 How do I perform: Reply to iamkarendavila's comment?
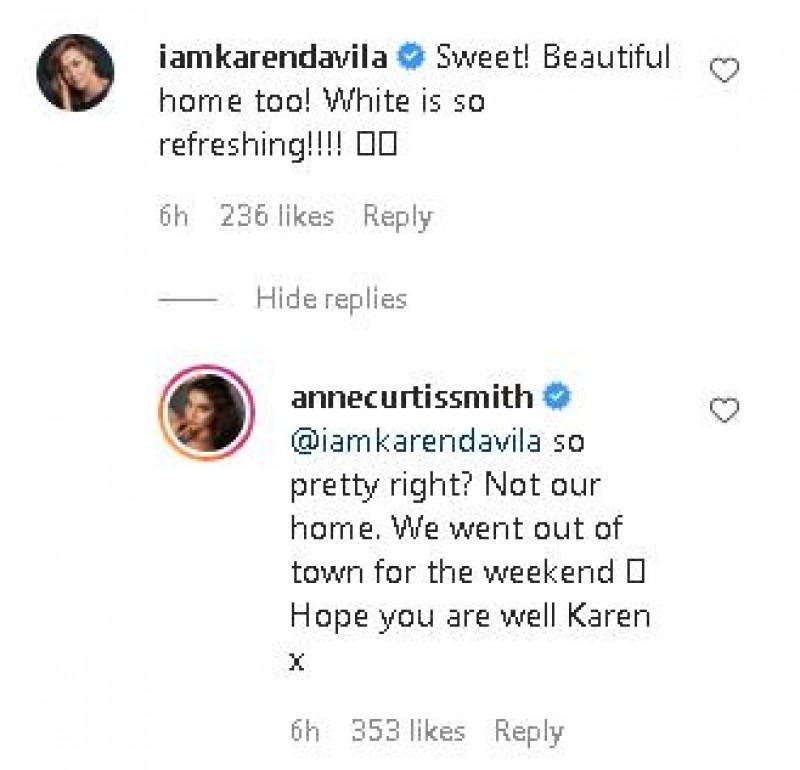tap(399, 214)
